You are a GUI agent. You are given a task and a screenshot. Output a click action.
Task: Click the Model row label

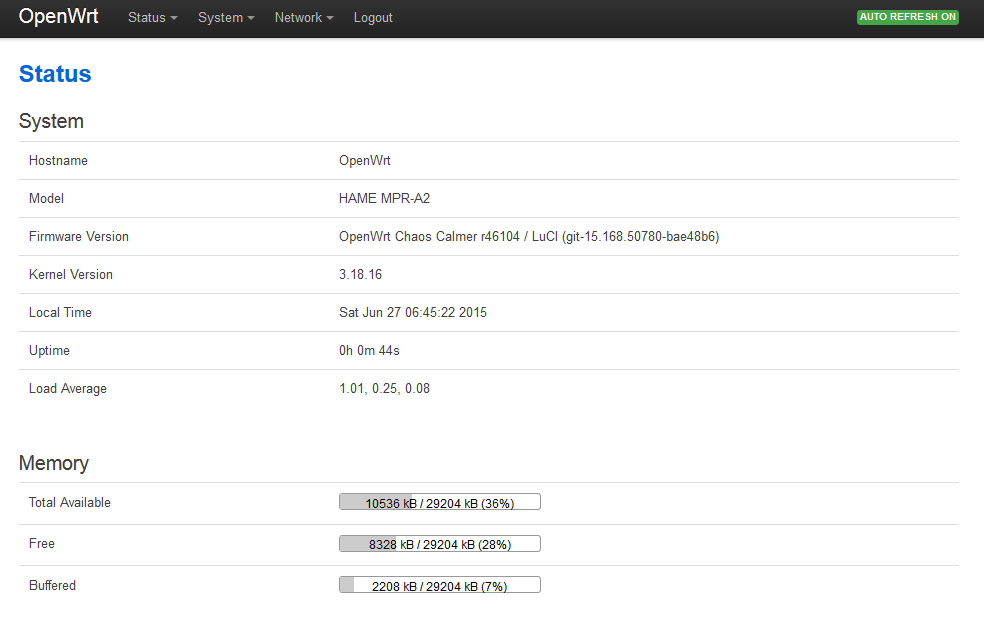[46, 198]
